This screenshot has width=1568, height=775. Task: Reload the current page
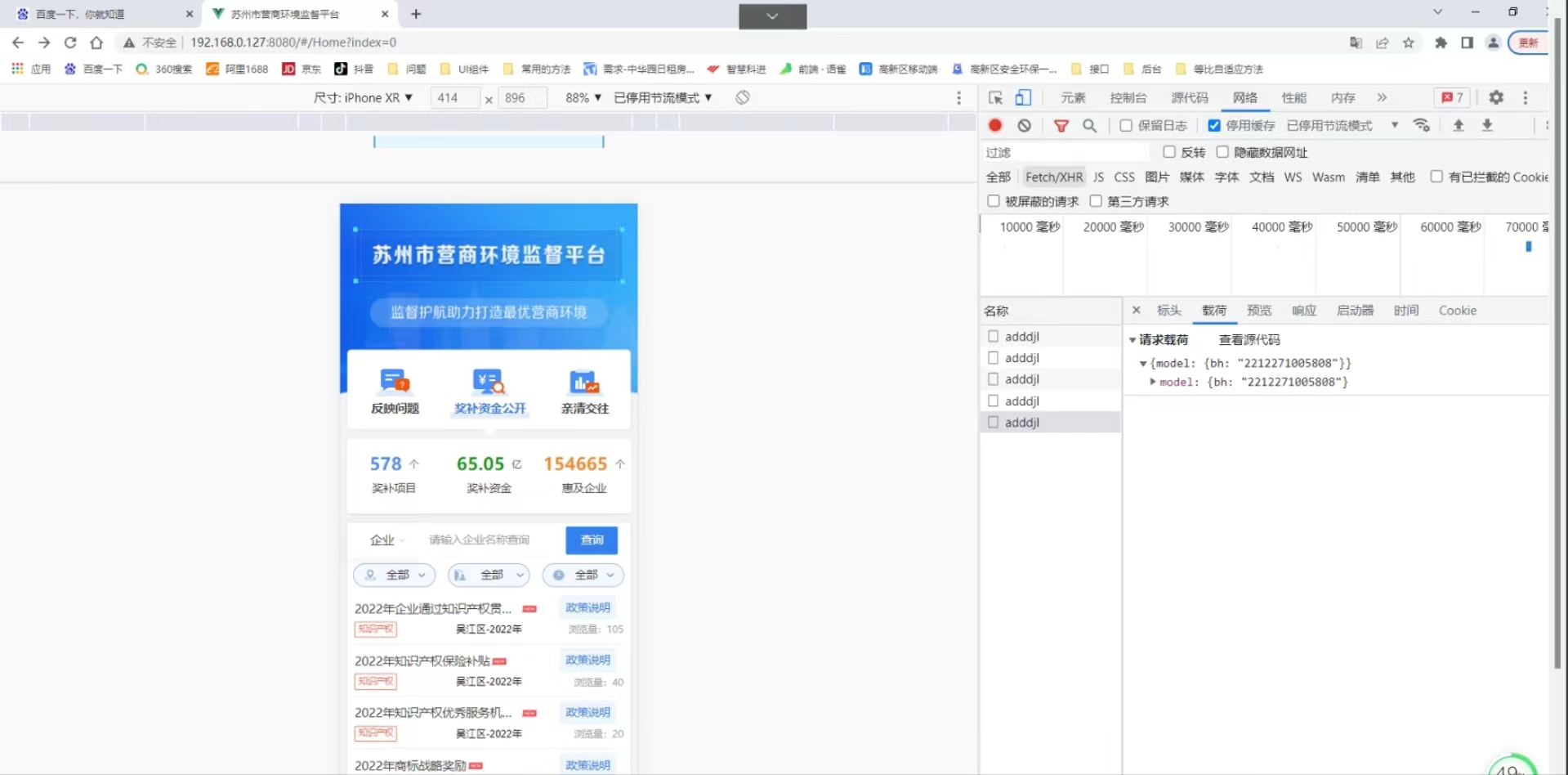point(70,43)
